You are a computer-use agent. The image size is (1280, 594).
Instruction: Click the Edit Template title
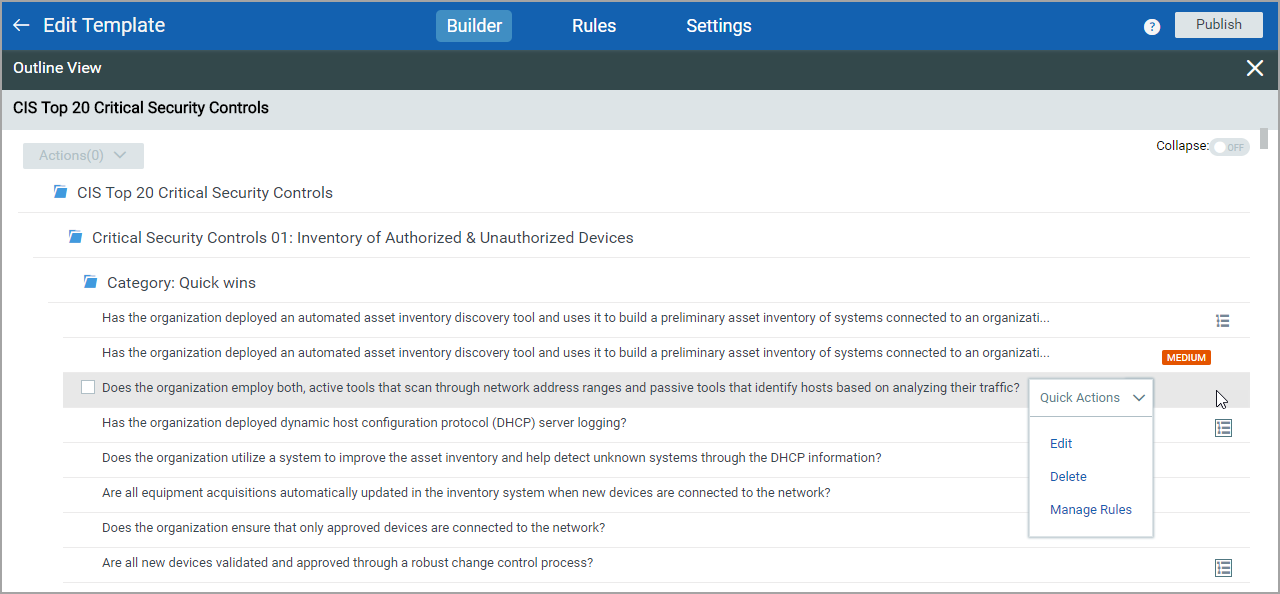(104, 25)
